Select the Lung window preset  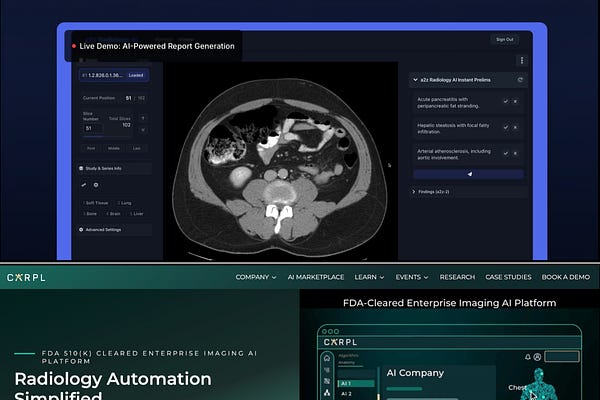(124, 203)
